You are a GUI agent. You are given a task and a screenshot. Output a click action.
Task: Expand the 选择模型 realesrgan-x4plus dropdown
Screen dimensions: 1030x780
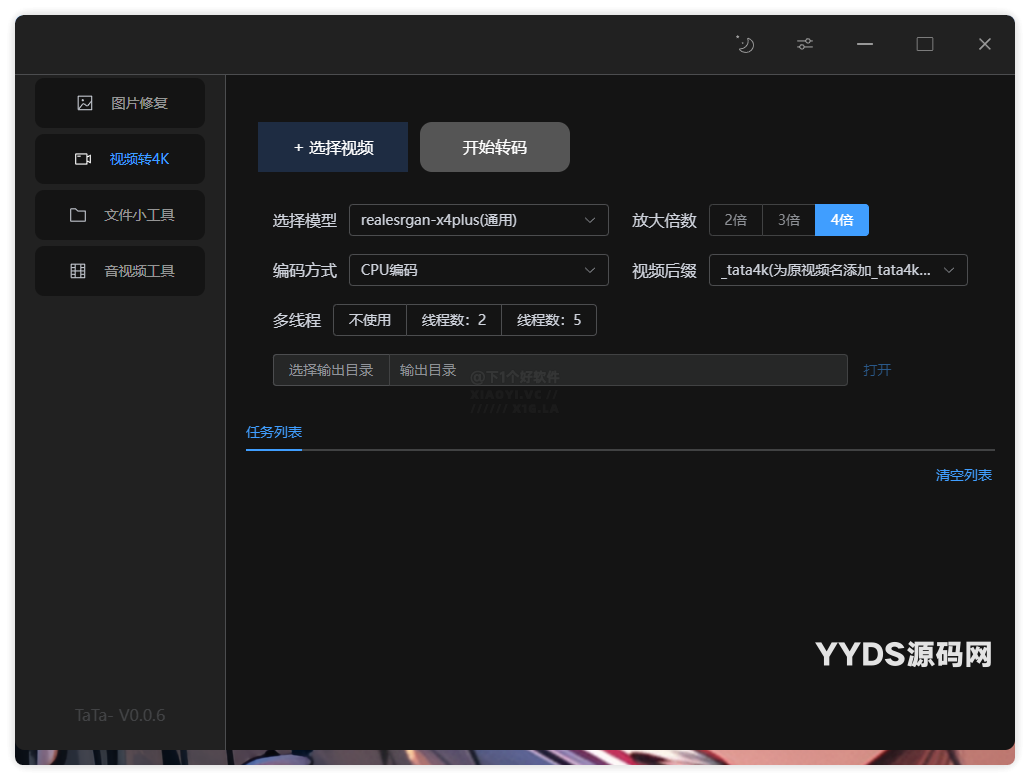[479, 220]
